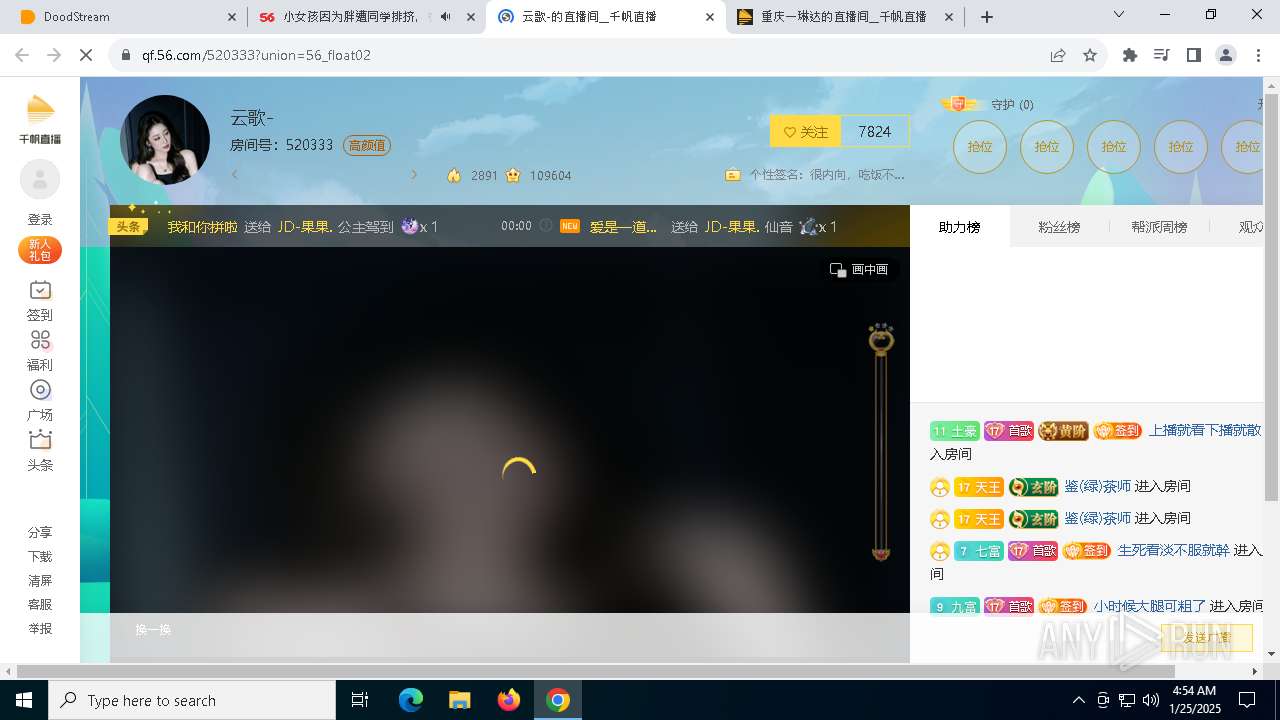Click the 关注 follow button
The width and height of the screenshot is (1280, 720).
pyautogui.click(x=806, y=132)
